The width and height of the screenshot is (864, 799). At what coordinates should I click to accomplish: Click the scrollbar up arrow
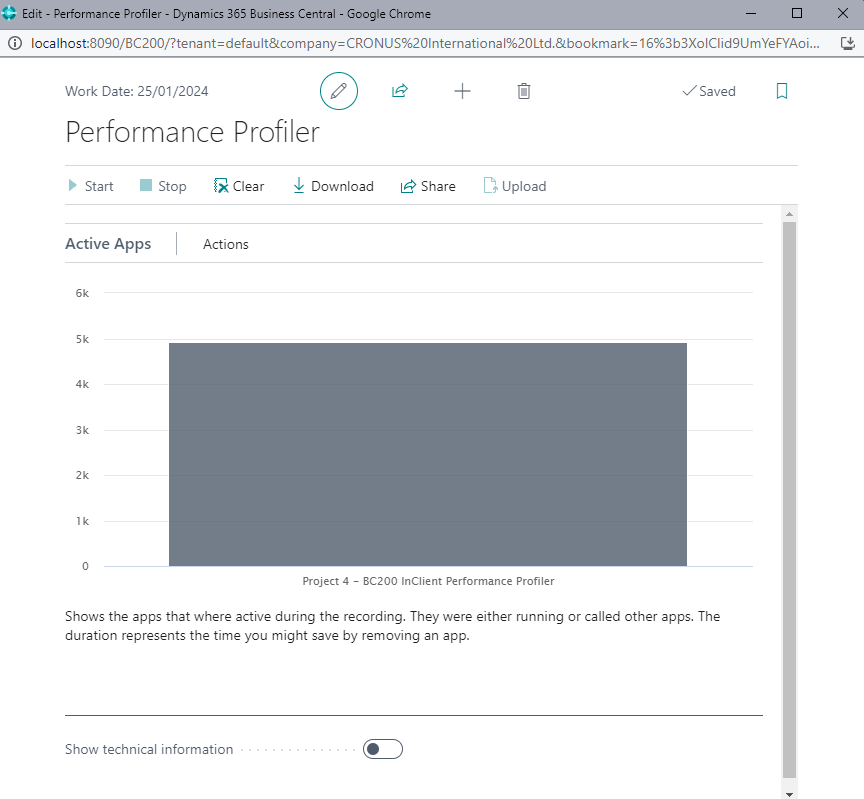(789, 212)
